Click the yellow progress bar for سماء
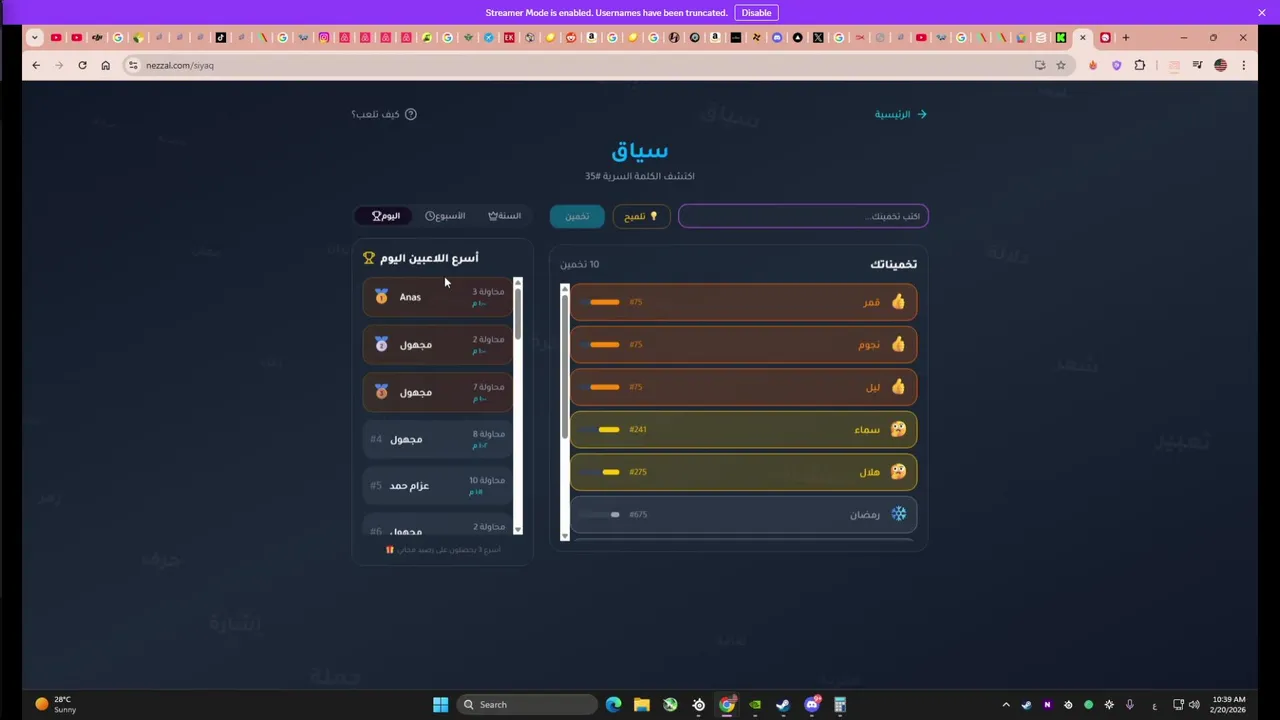The width and height of the screenshot is (1280, 720). pyautogui.click(x=609, y=430)
